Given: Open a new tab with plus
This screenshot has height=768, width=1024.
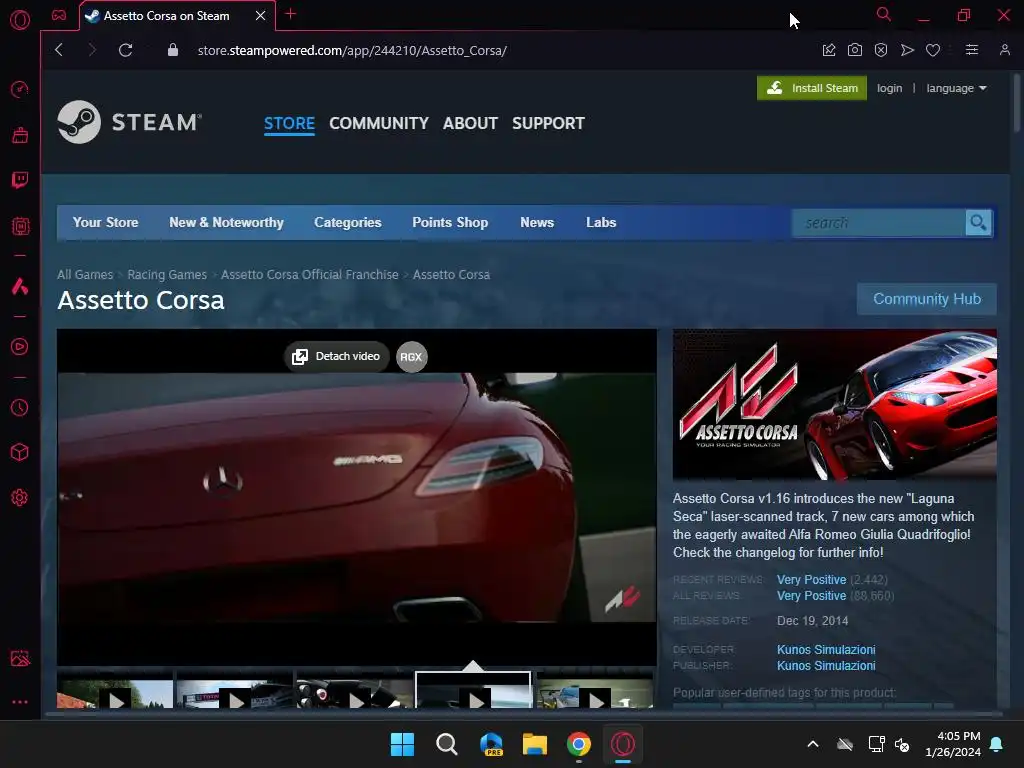Looking at the screenshot, I should pyautogui.click(x=291, y=14).
